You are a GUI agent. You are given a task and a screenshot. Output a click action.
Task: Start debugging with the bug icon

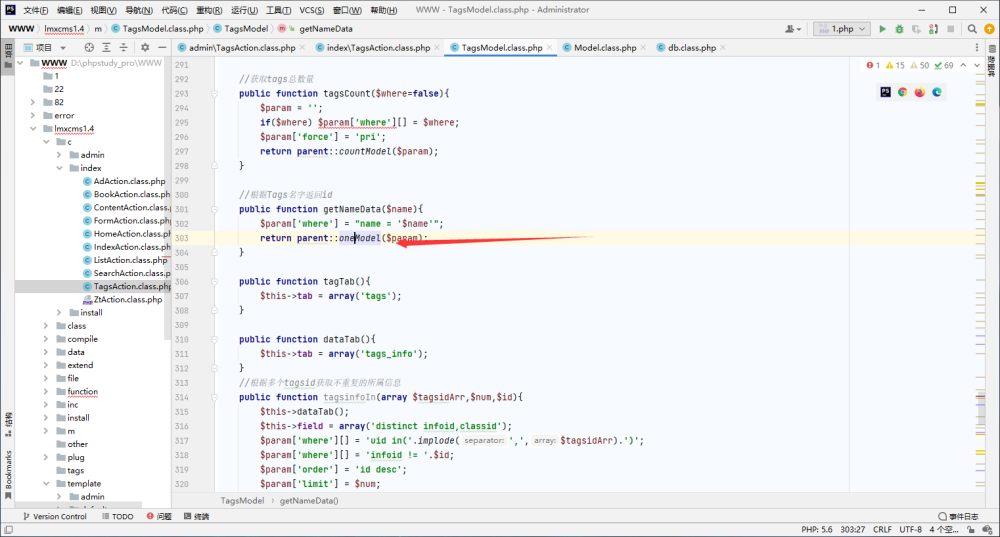tap(899, 29)
